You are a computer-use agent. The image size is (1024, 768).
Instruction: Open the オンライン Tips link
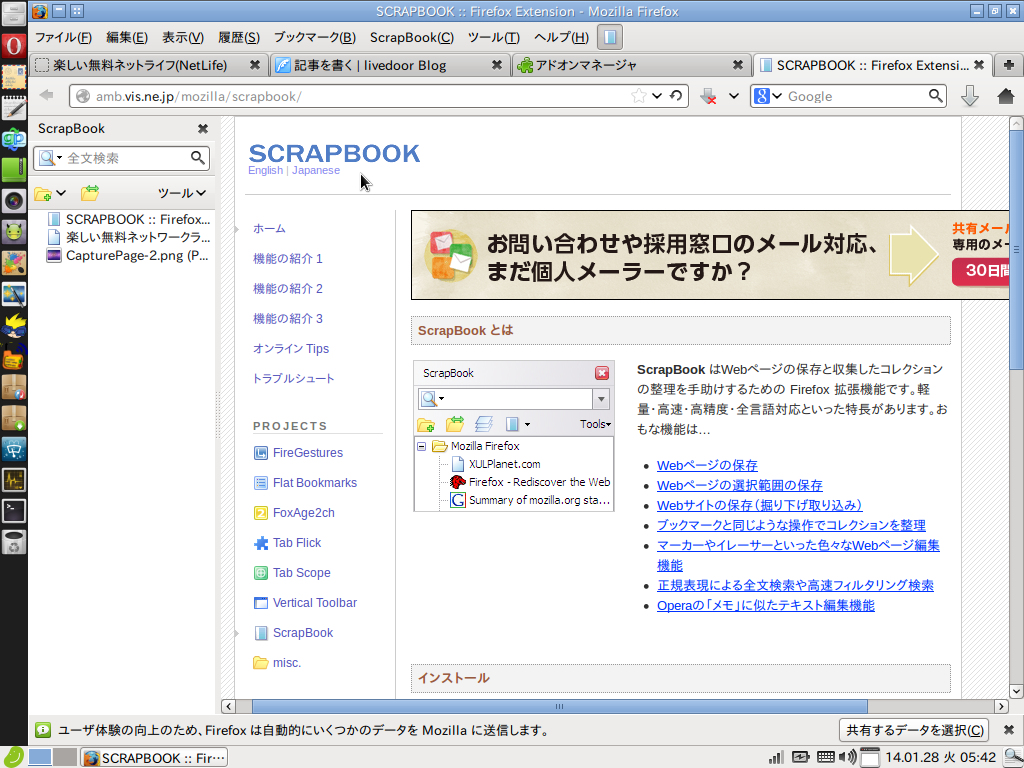point(291,349)
